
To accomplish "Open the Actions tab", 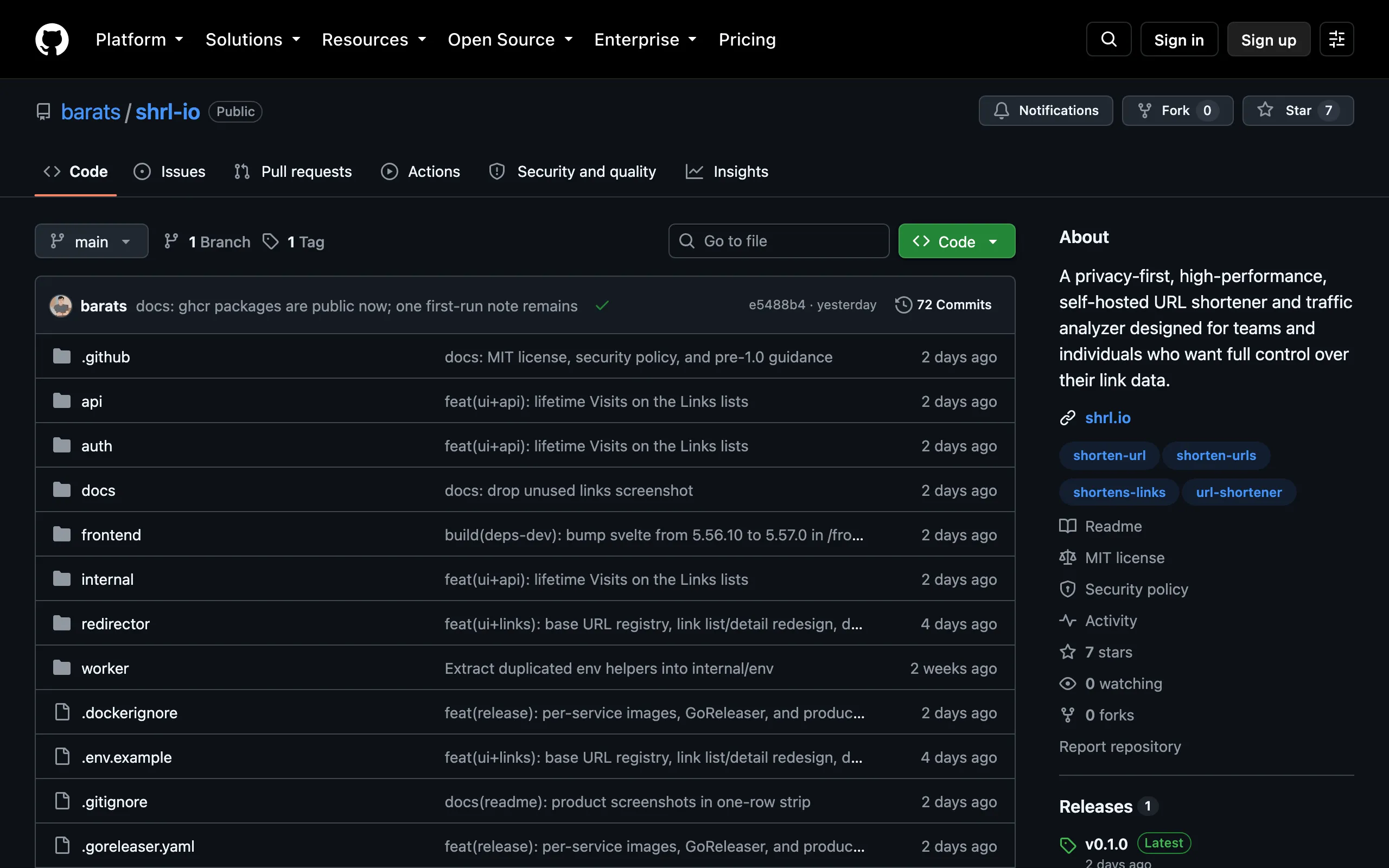I will pos(420,171).
